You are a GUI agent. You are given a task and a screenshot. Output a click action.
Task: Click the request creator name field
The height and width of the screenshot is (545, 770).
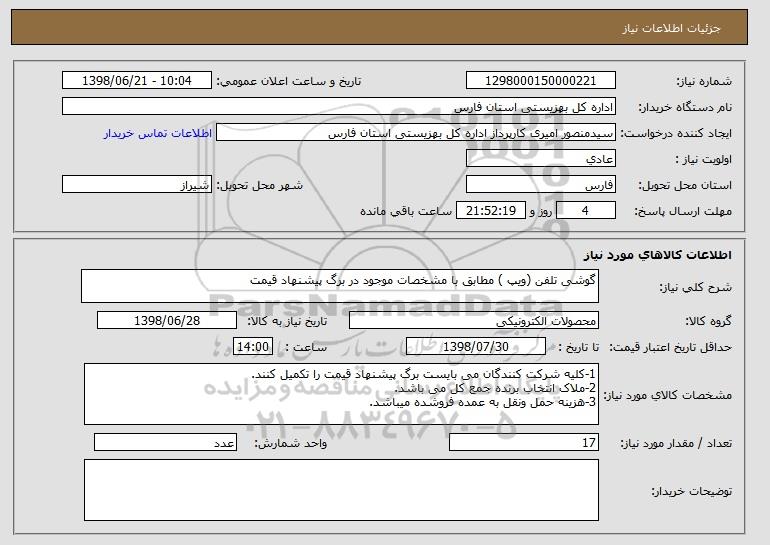[416, 133]
